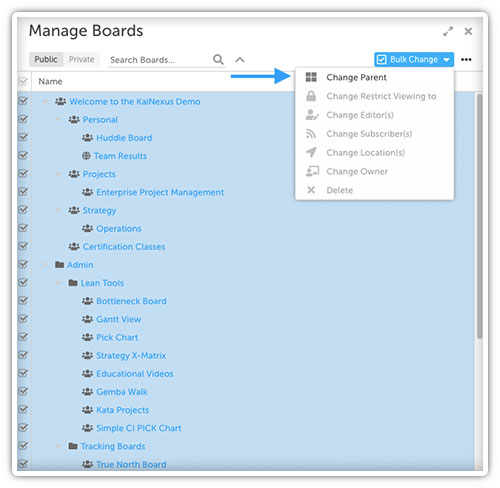Switch to the Private tab
This screenshot has height=488, width=500.
[x=81, y=60]
